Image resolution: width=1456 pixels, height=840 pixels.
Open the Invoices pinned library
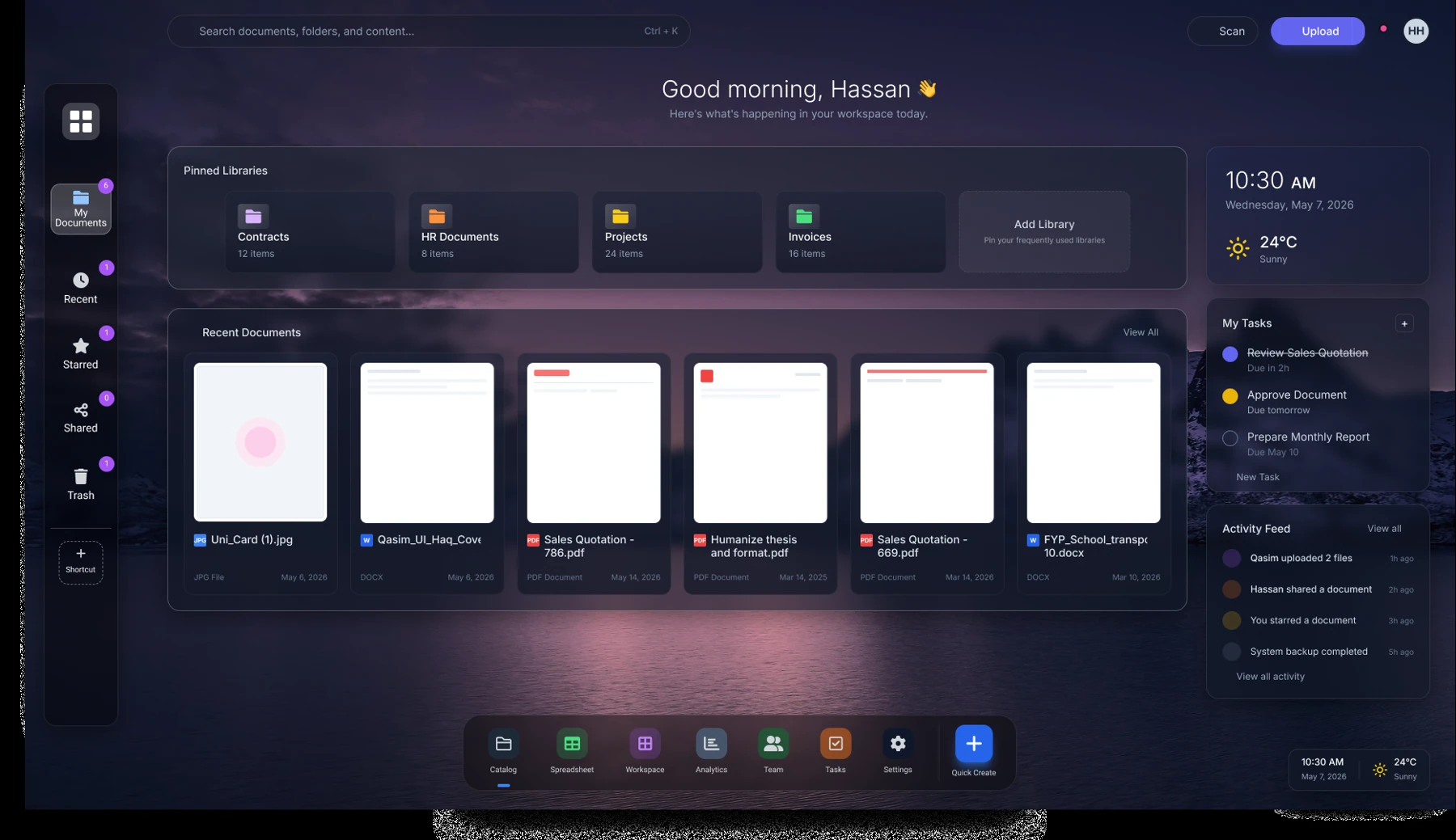tap(861, 232)
